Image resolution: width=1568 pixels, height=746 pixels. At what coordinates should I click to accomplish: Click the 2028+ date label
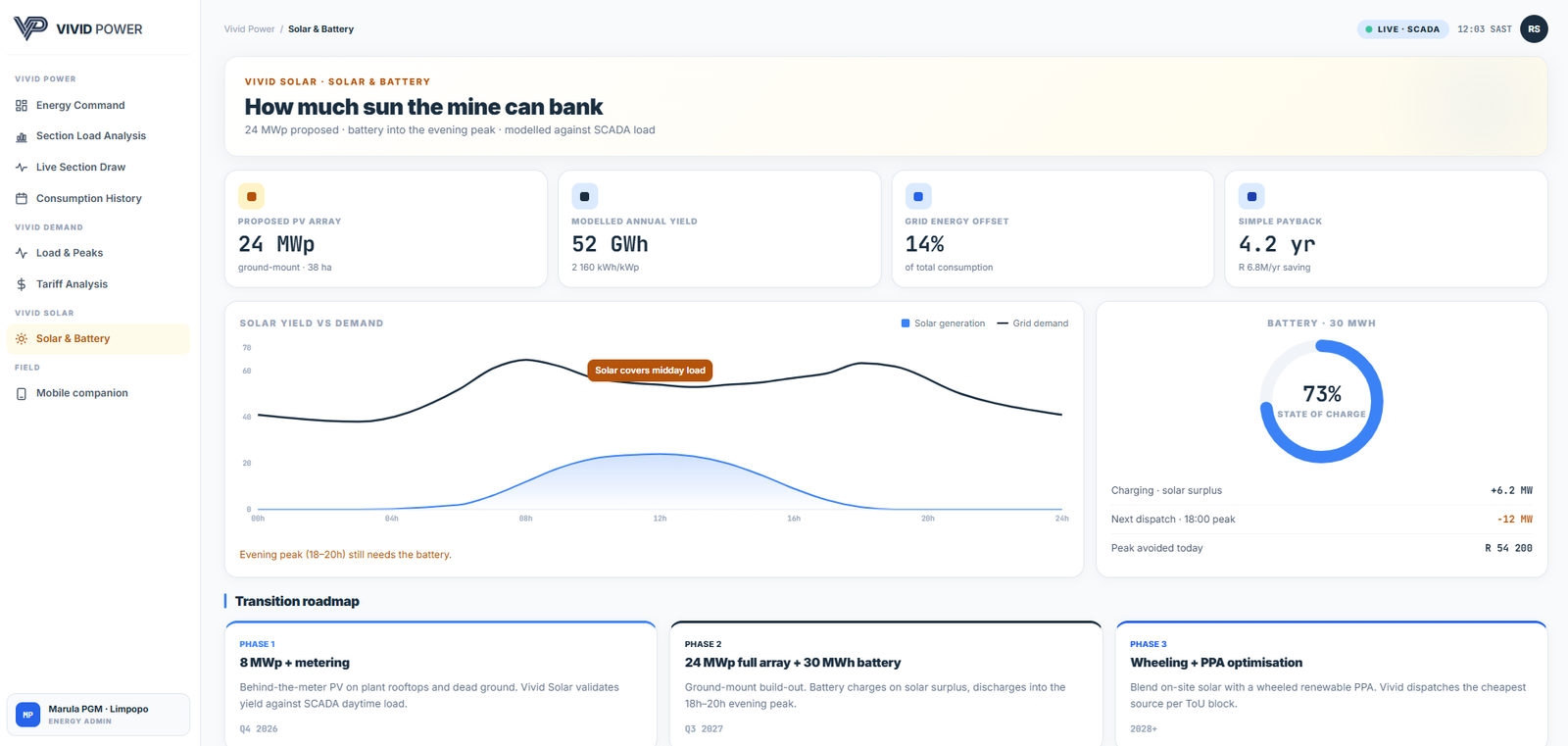pos(1144,729)
